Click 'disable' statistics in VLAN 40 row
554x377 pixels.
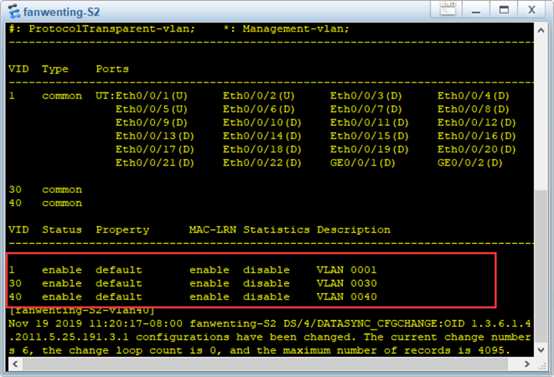pos(266,297)
